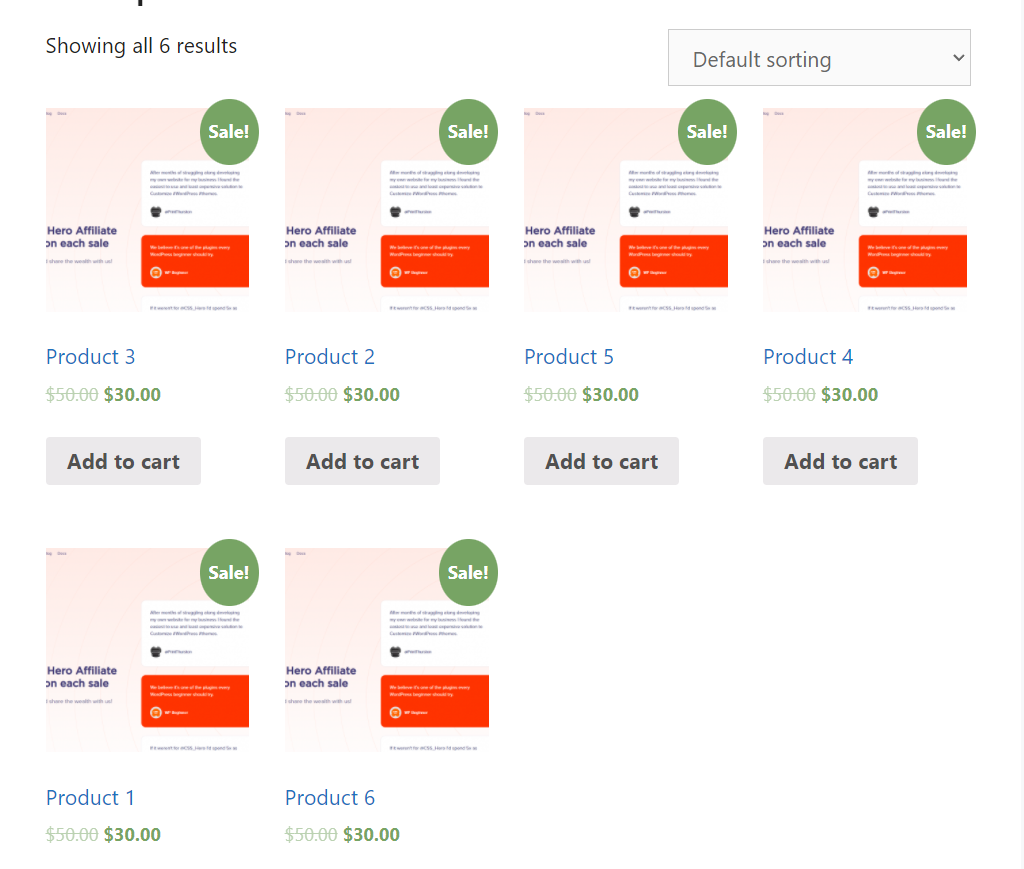Click the $30.00 sale price of Product 2

click(372, 394)
